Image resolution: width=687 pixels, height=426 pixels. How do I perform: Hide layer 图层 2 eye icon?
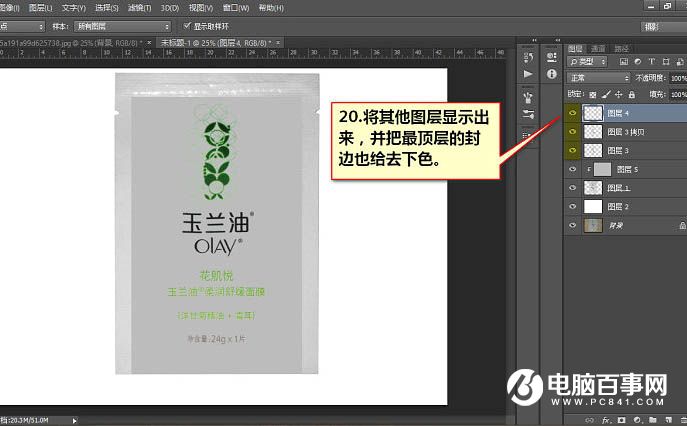[x=572, y=206]
